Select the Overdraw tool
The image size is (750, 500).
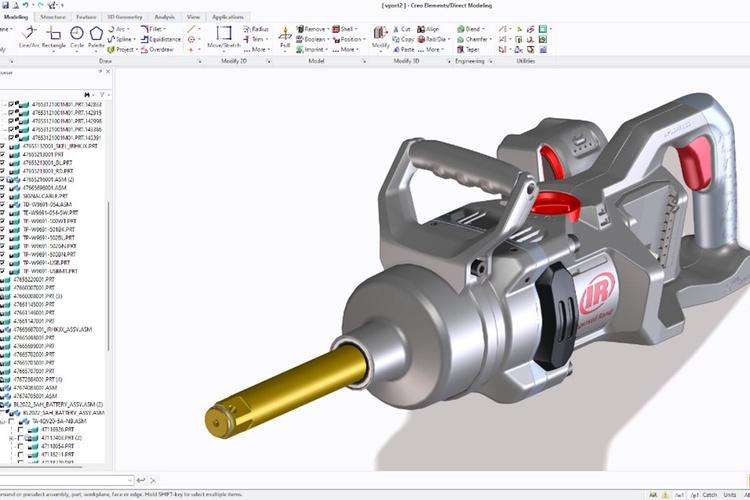[157, 49]
